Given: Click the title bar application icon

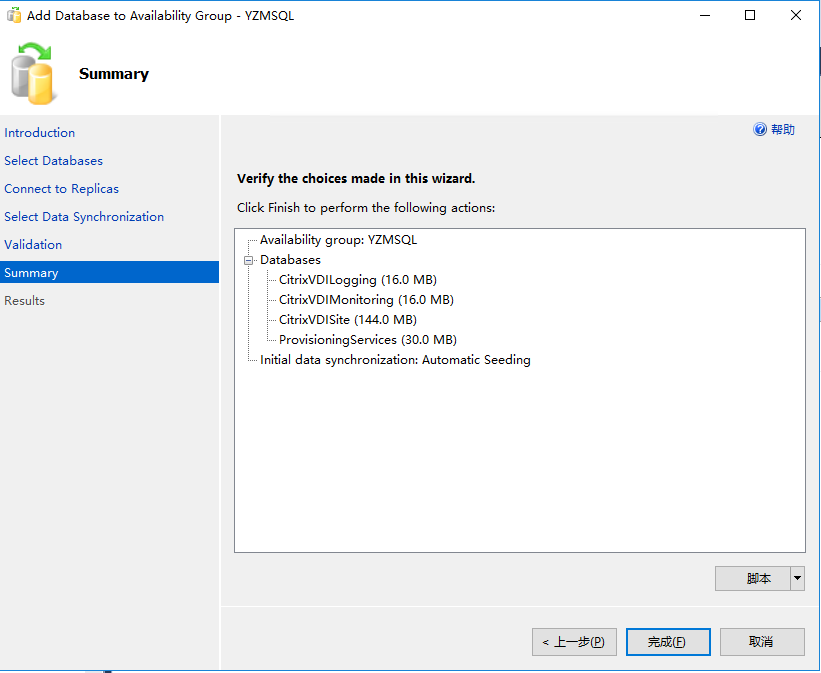Looking at the screenshot, I should coord(14,16).
